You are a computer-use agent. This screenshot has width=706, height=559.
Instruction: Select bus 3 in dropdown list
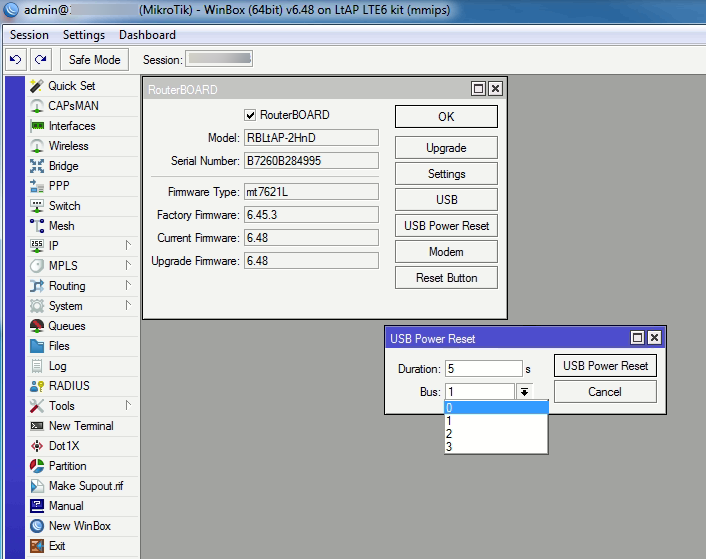coord(496,446)
